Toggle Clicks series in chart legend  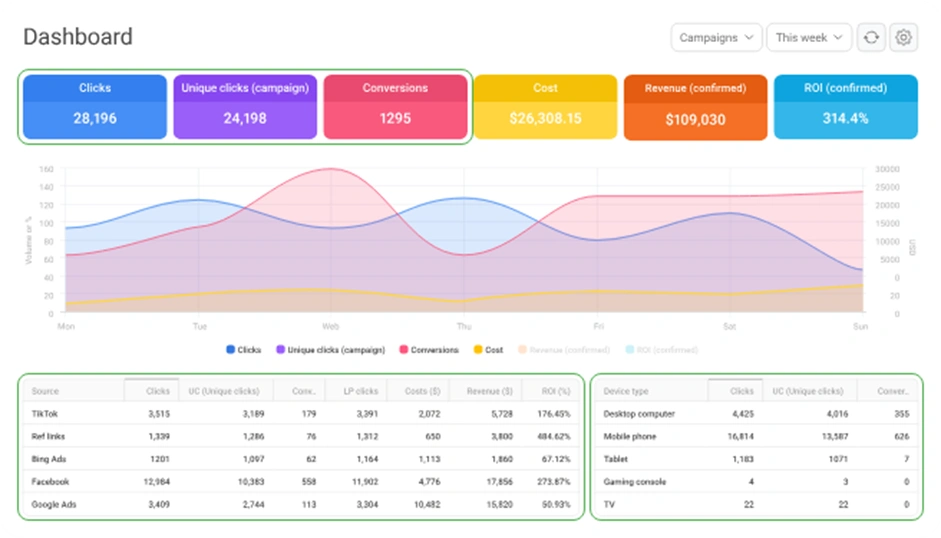tap(243, 350)
